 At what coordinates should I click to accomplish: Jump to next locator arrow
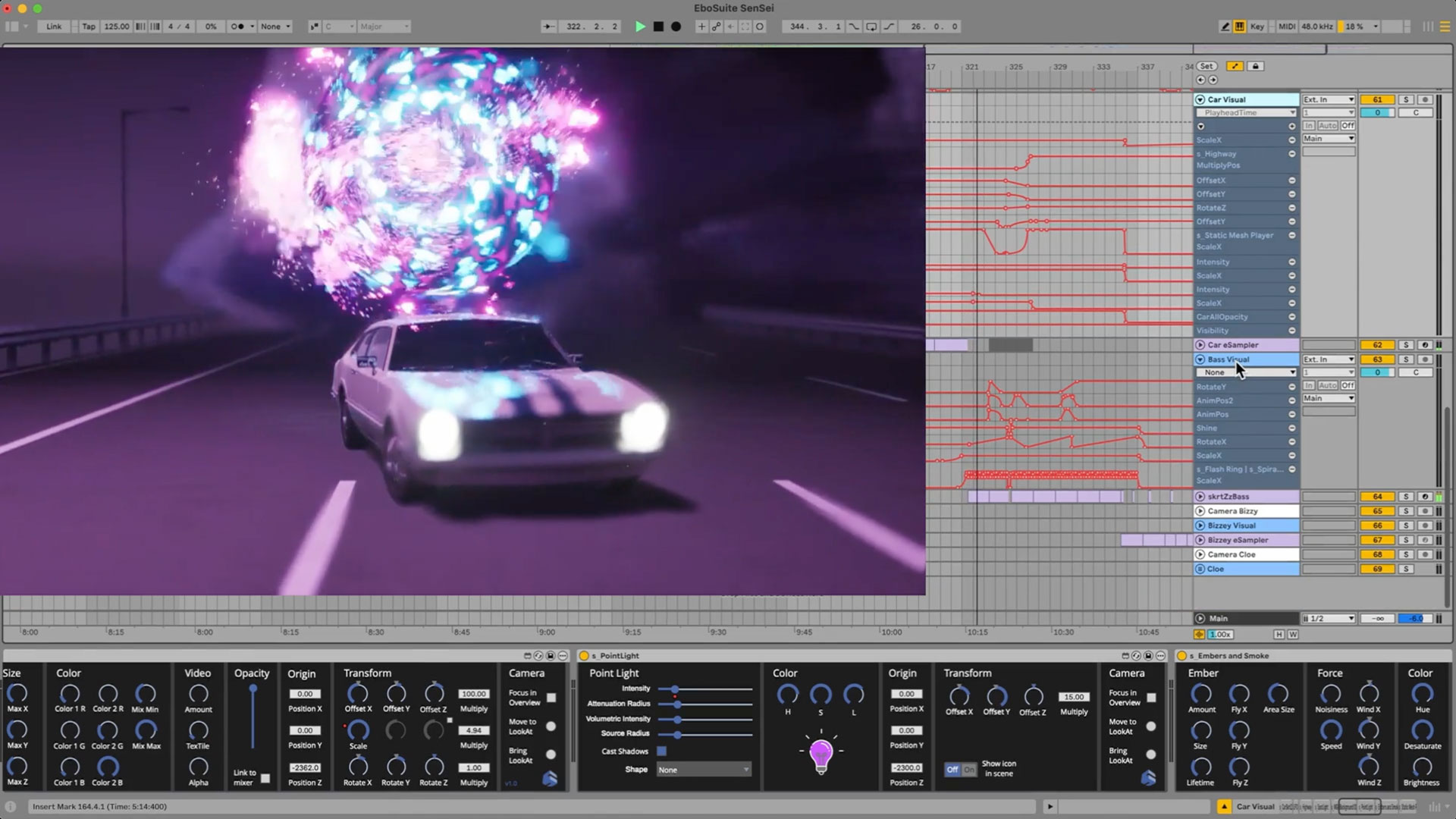(x=1213, y=80)
